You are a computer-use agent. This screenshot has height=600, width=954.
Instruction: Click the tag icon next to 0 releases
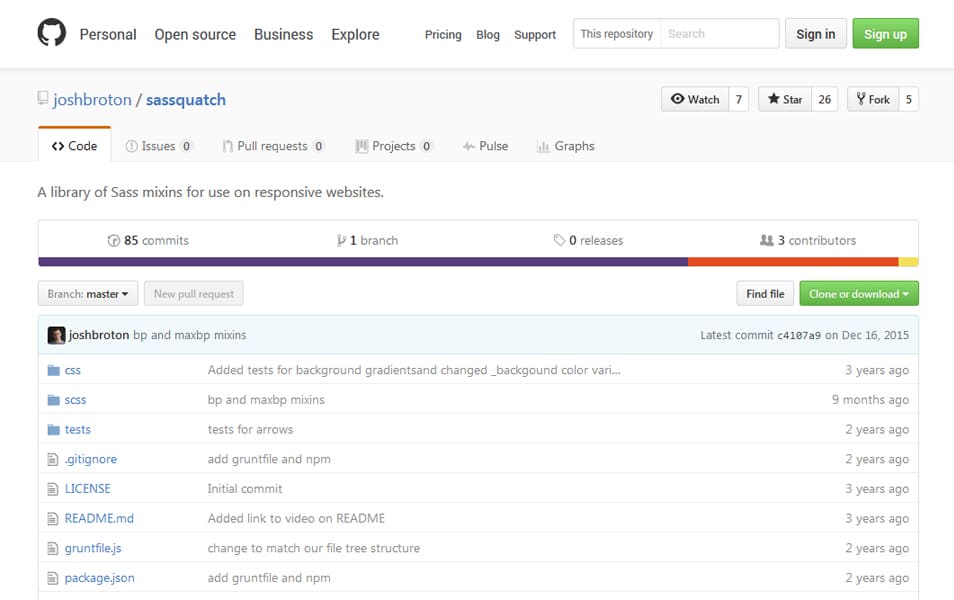[x=559, y=240]
